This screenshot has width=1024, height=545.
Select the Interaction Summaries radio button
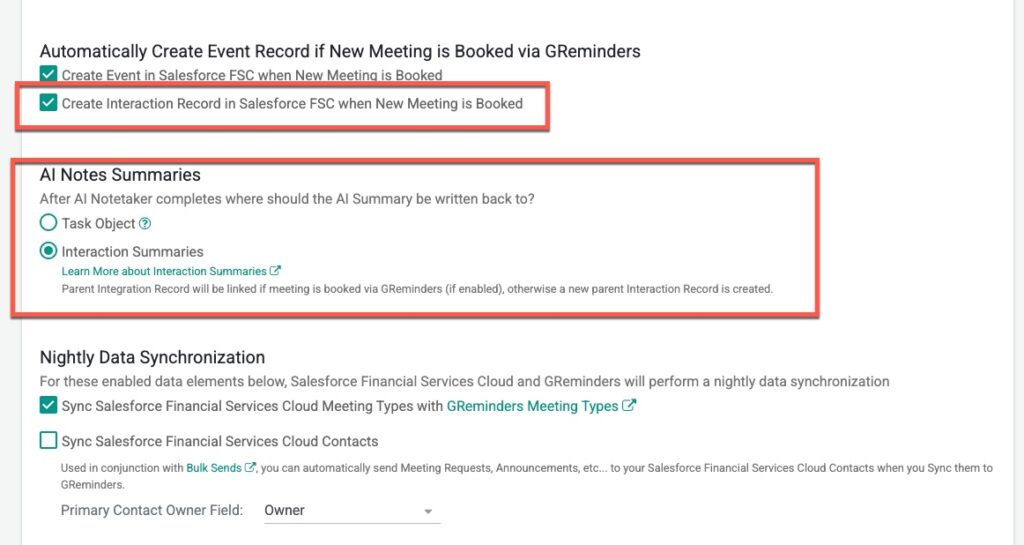click(x=48, y=251)
